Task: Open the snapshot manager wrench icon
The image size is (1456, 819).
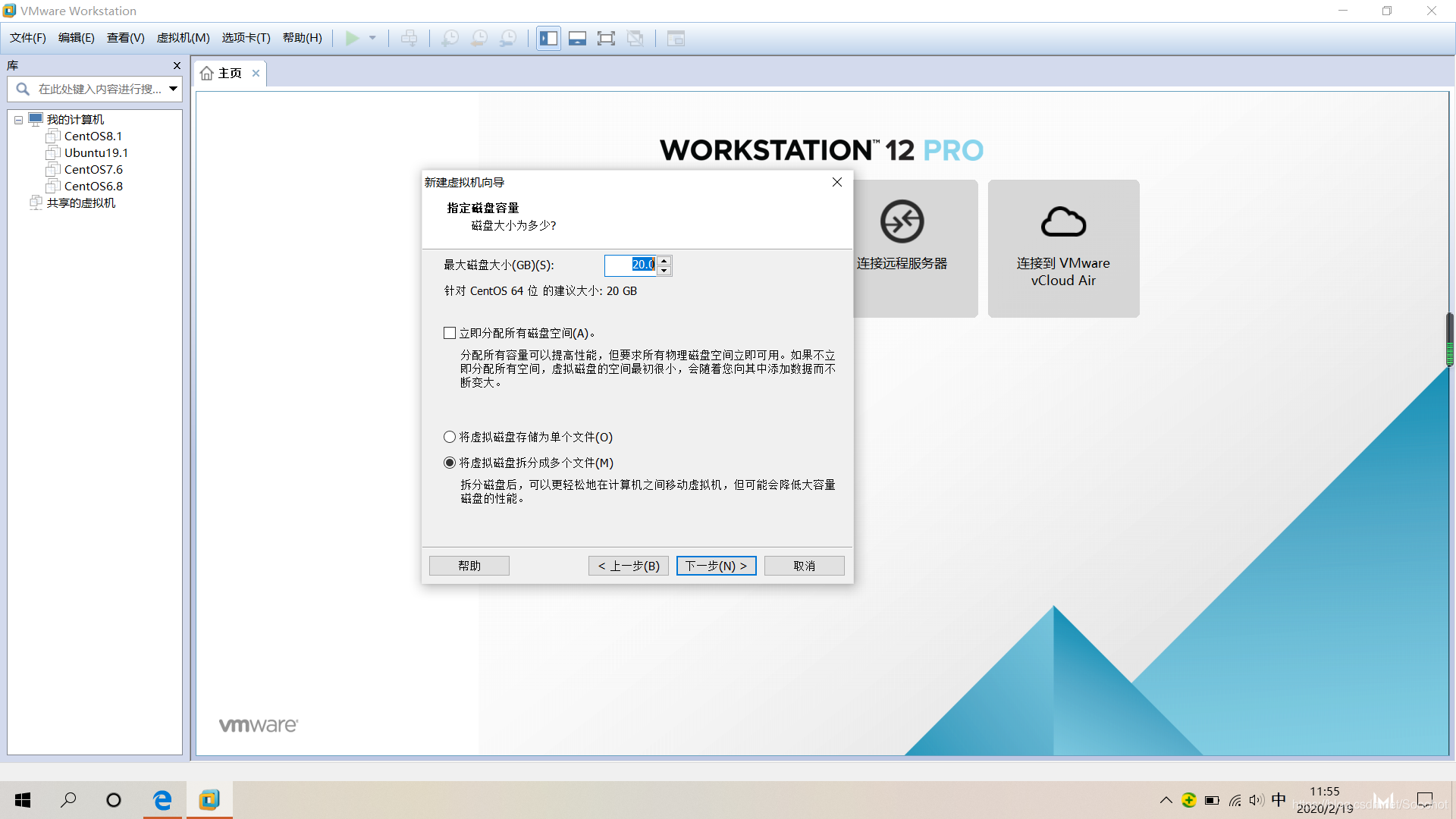Action: click(508, 38)
